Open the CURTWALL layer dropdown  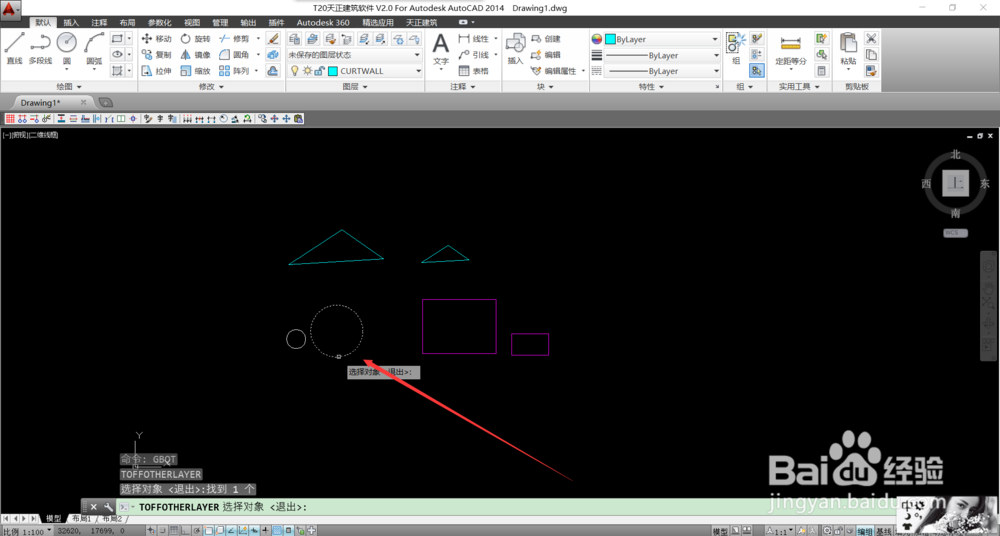click(x=354, y=71)
